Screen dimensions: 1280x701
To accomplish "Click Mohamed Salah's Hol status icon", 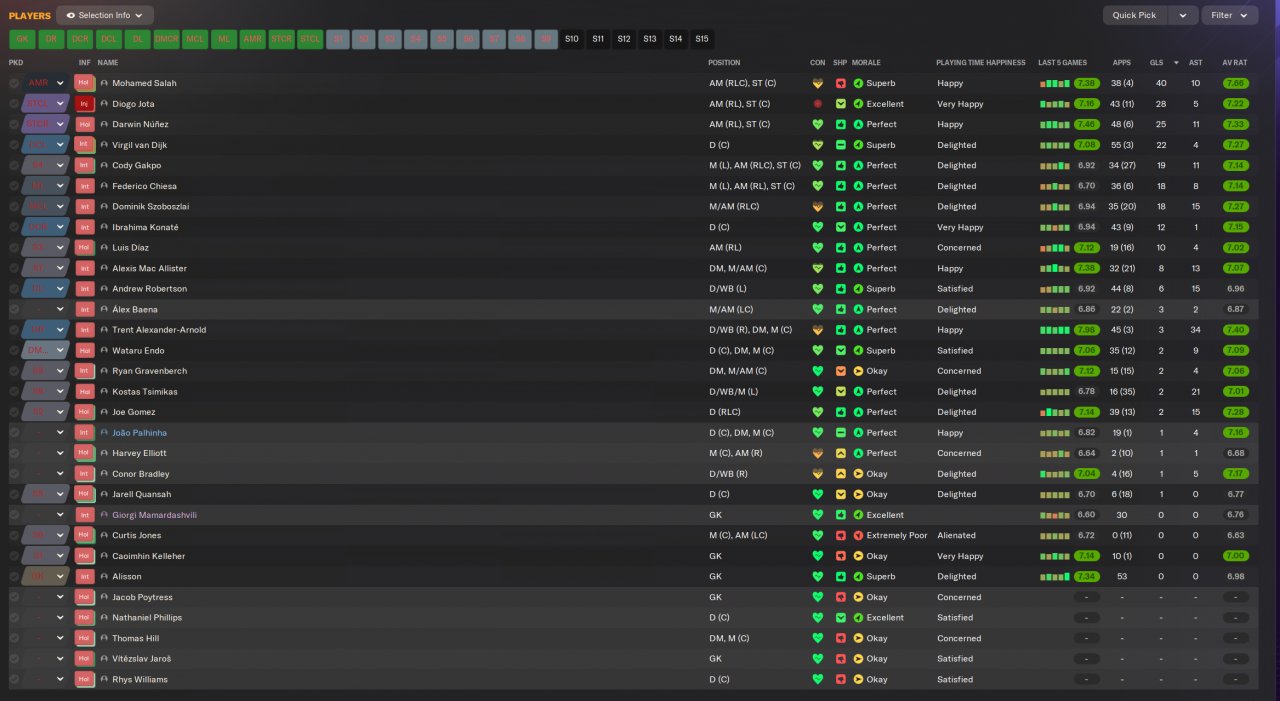I will [84, 83].
